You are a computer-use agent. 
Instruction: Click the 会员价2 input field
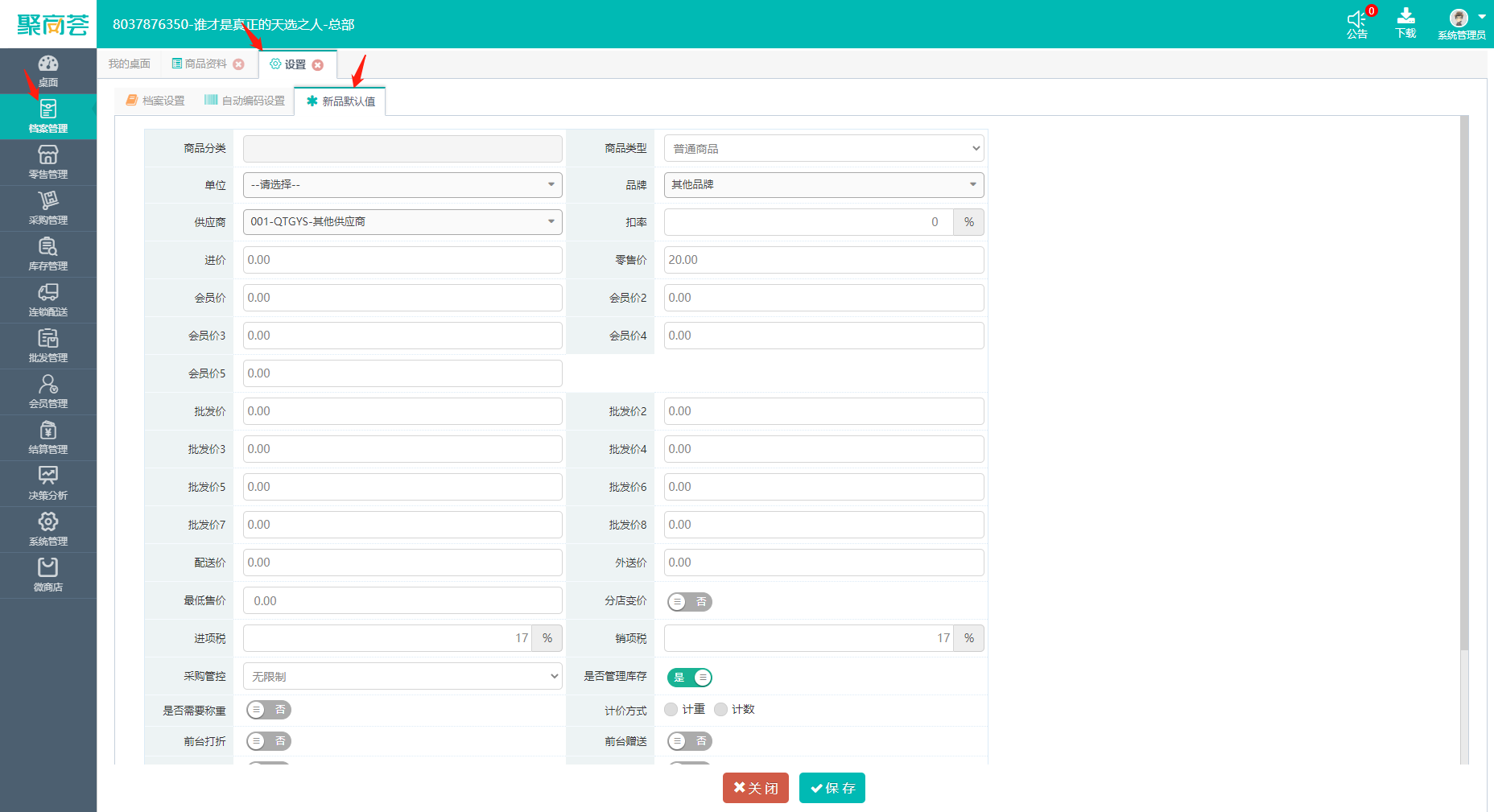tap(824, 298)
